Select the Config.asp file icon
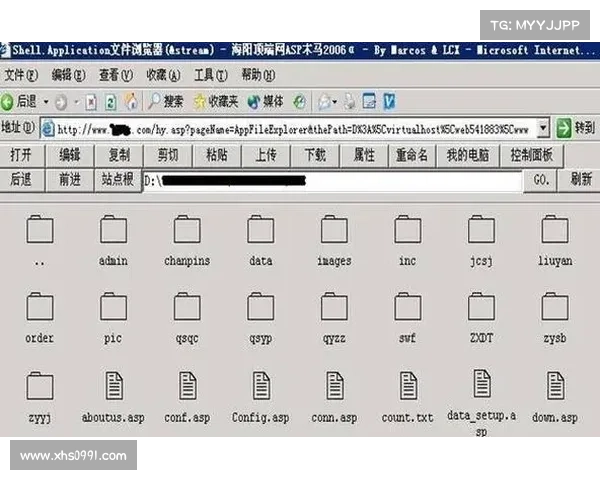The width and height of the screenshot is (600, 480). (261, 386)
